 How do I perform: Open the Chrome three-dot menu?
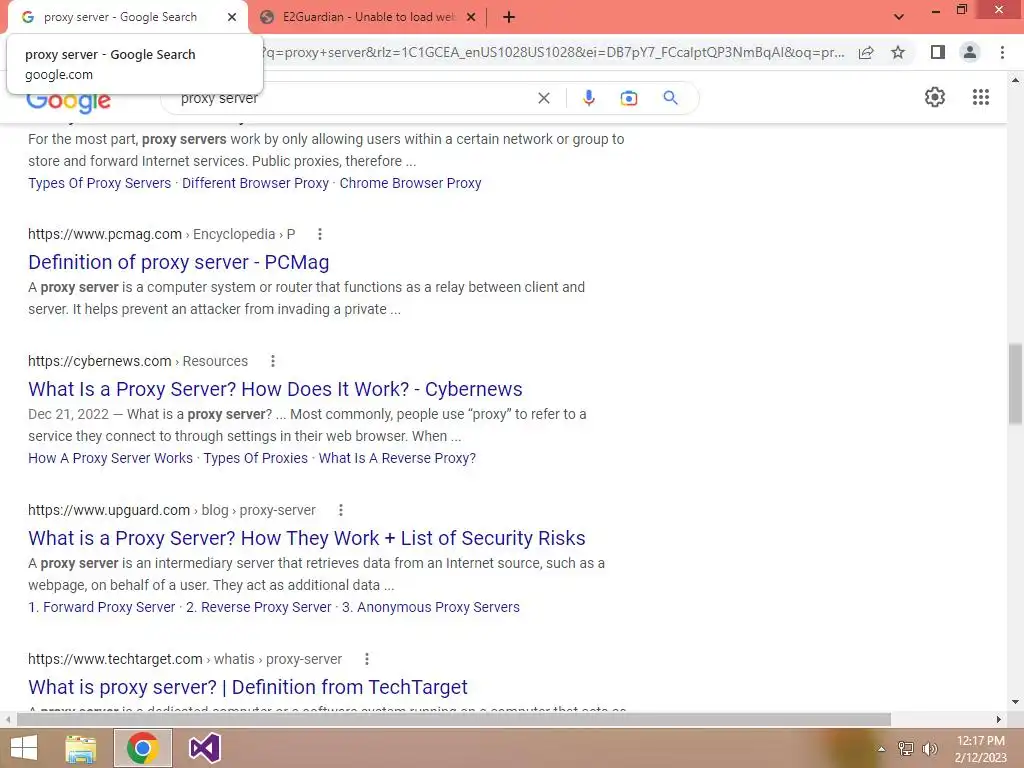(1002, 52)
